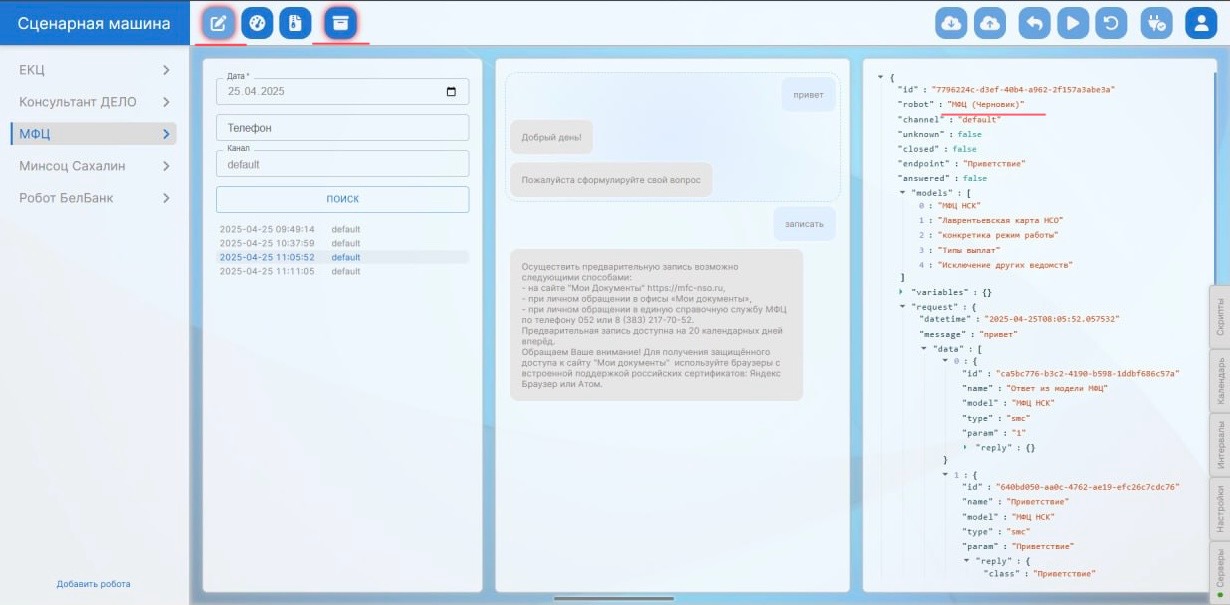Screen dimensions: 1230x605
Task: Click the cloud upload icon
Action: click(x=990, y=23)
